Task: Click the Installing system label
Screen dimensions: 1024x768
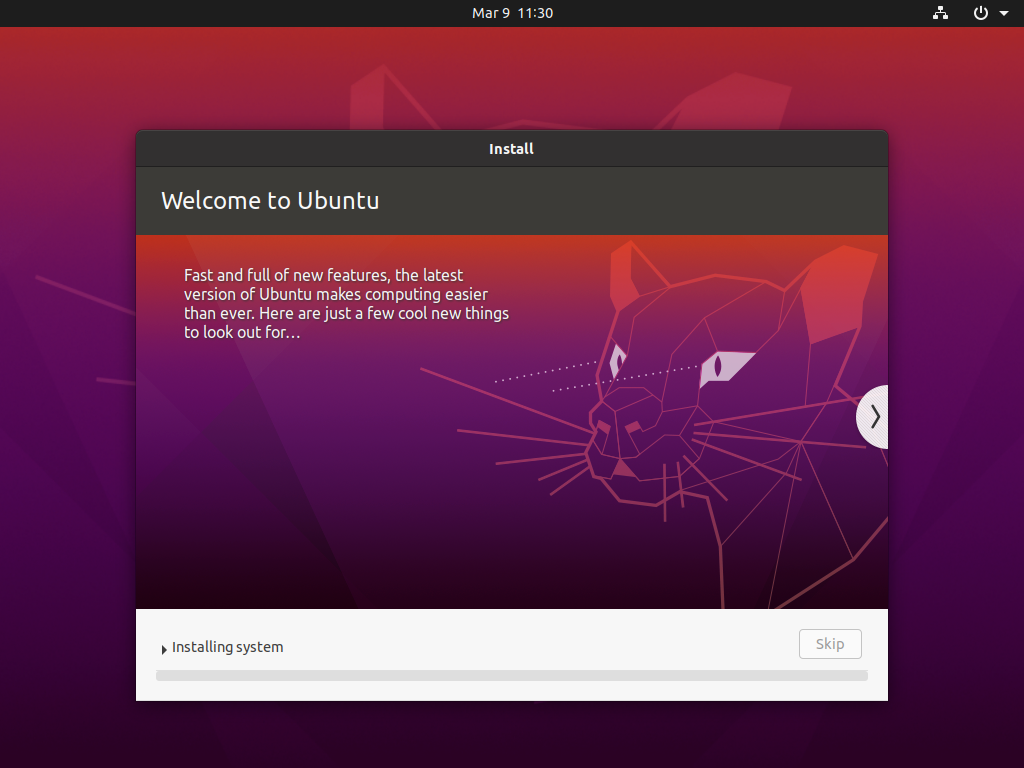Action: coord(227,647)
